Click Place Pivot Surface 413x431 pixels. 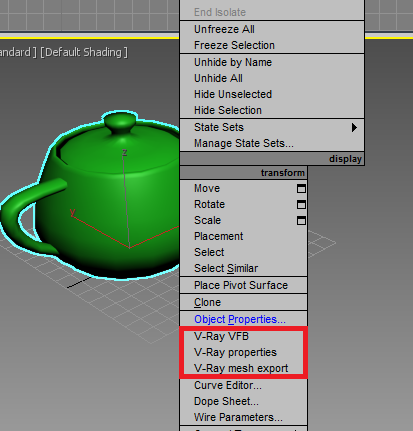[243, 285]
